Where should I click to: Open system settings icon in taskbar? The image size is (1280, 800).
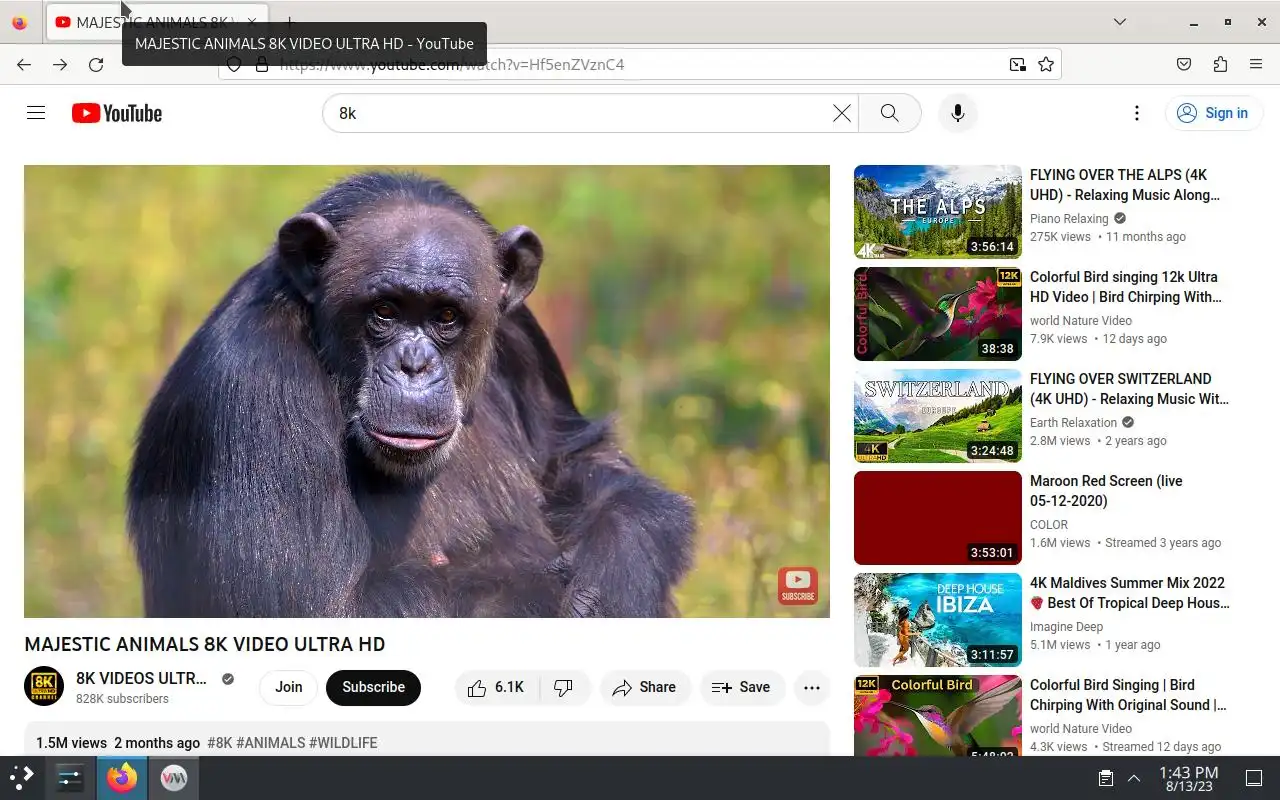(x=70, y=777)
